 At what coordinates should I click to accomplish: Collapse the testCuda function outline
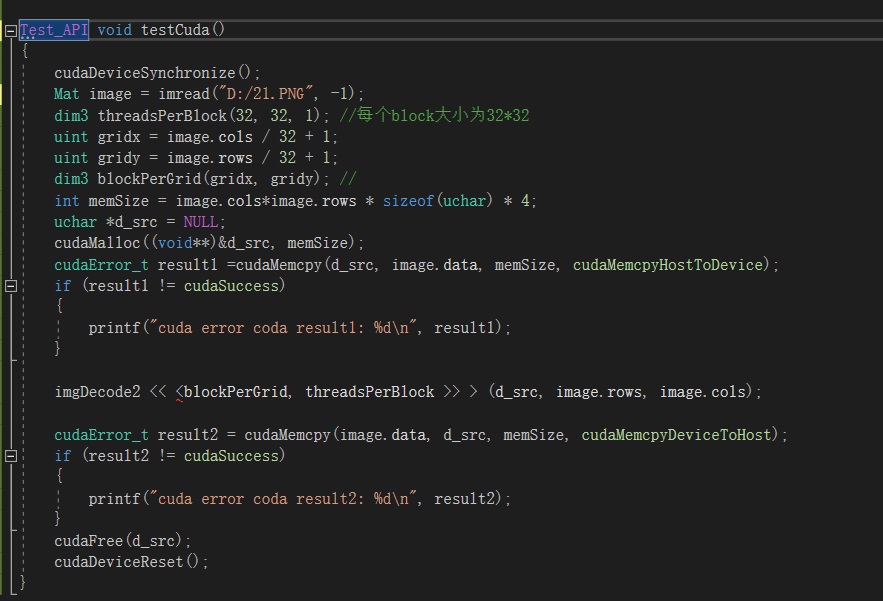(x=11, y=31)
